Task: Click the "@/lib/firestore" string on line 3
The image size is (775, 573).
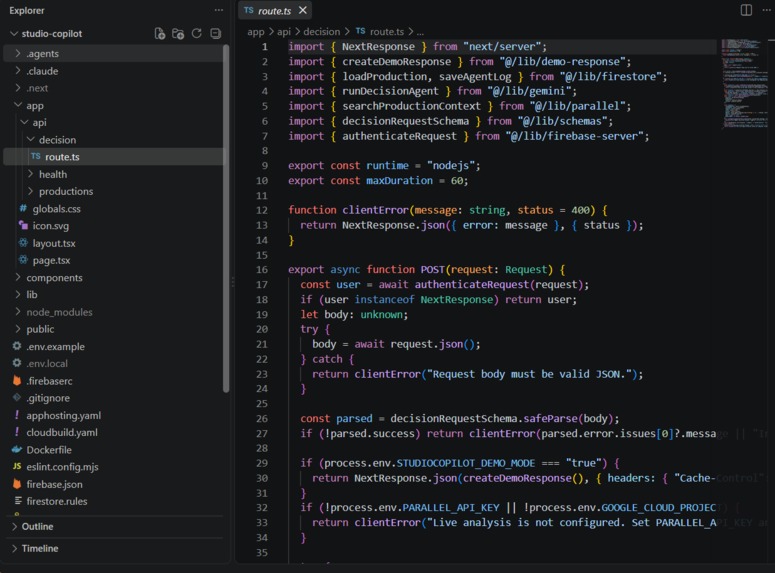Action: 610,76
